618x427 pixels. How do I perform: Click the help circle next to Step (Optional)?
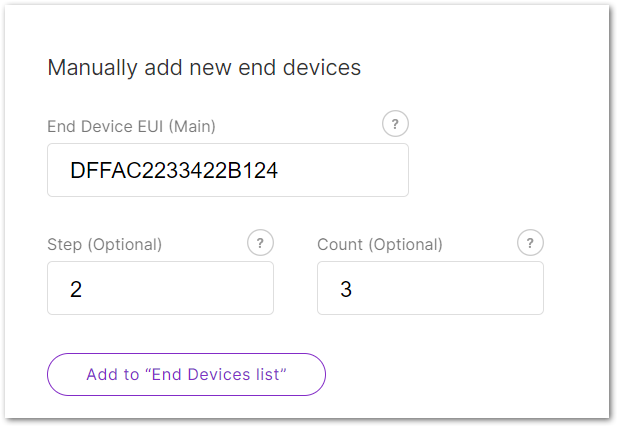click(x=260, y=242)
